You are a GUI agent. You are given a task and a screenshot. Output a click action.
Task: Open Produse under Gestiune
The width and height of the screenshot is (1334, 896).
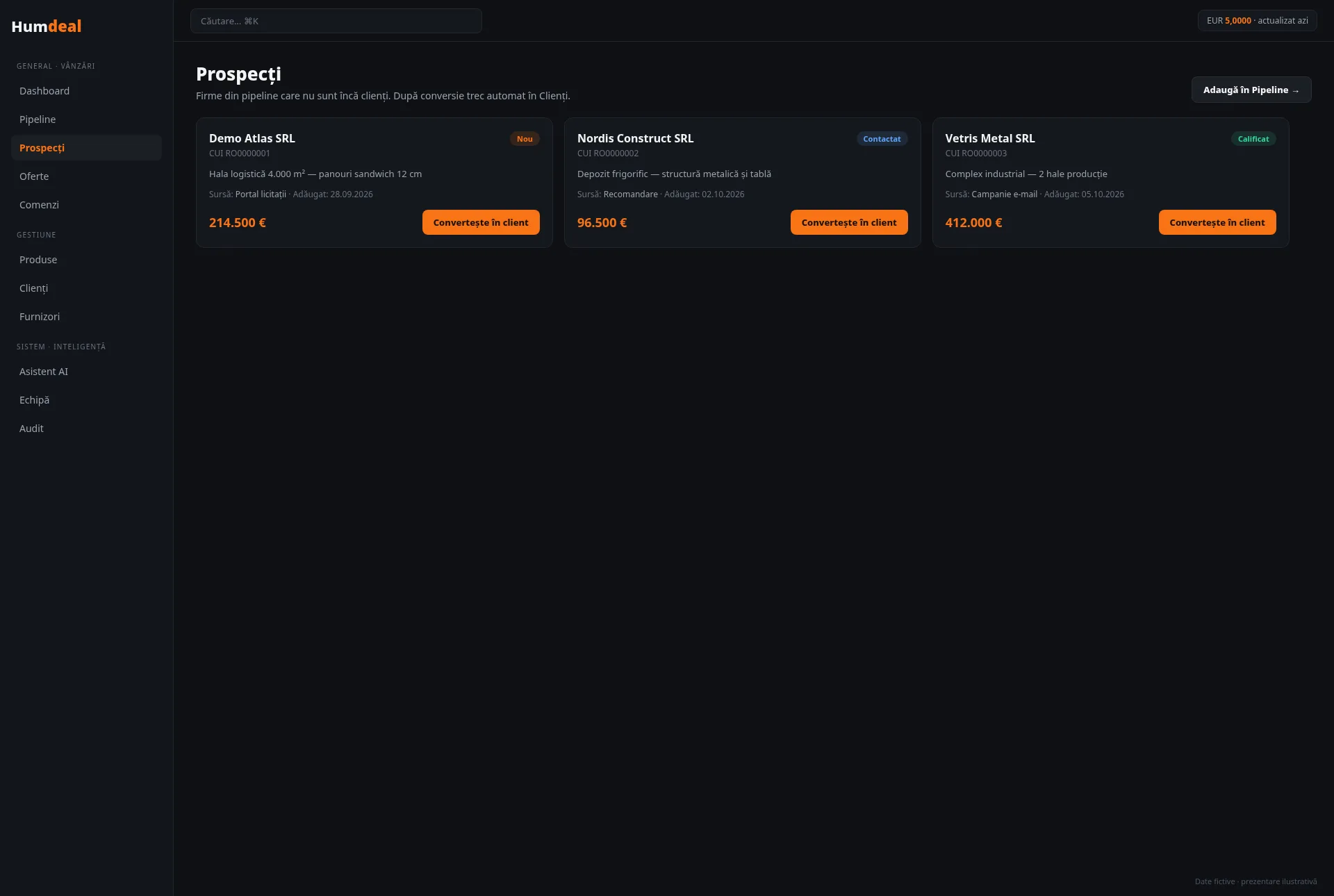[x=86, y=260]
